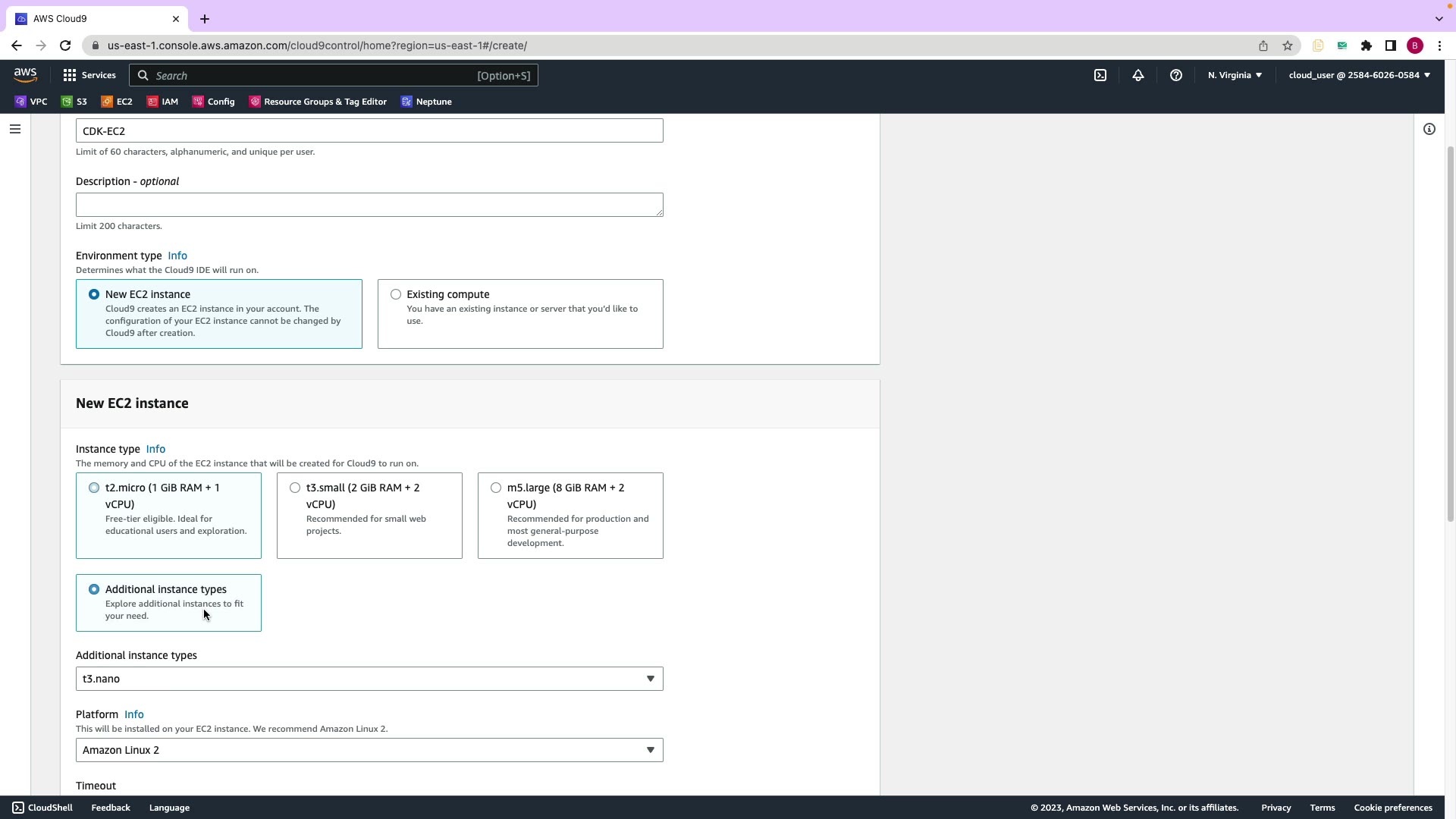Viewport: 1456px width, 819px height.
Task: Open the notifications bell icon
Action: click(x=1138, y=75)
